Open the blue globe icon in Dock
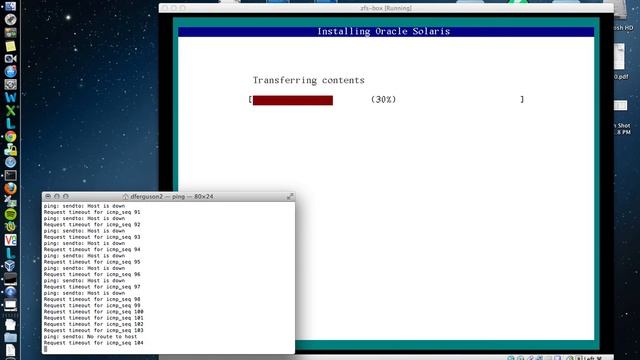Screen dimensions: 640x360 click(11, 292)
